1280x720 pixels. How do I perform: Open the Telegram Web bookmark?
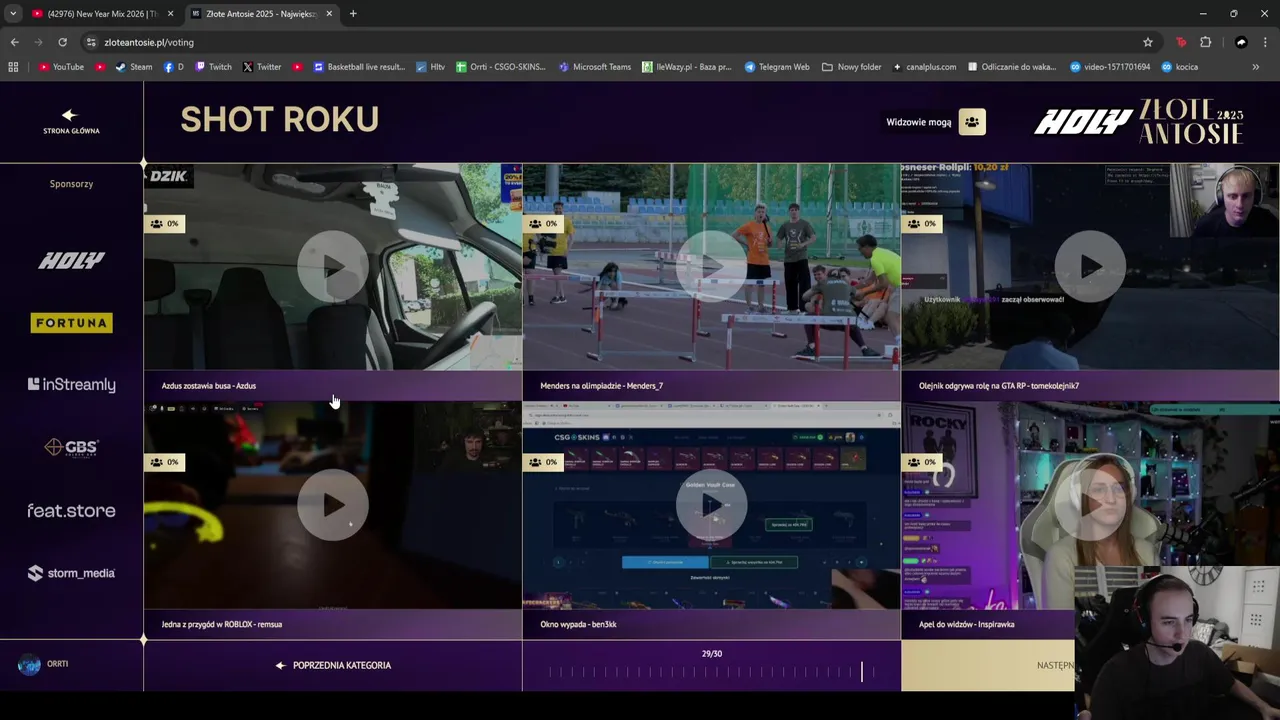coord(777,67)
